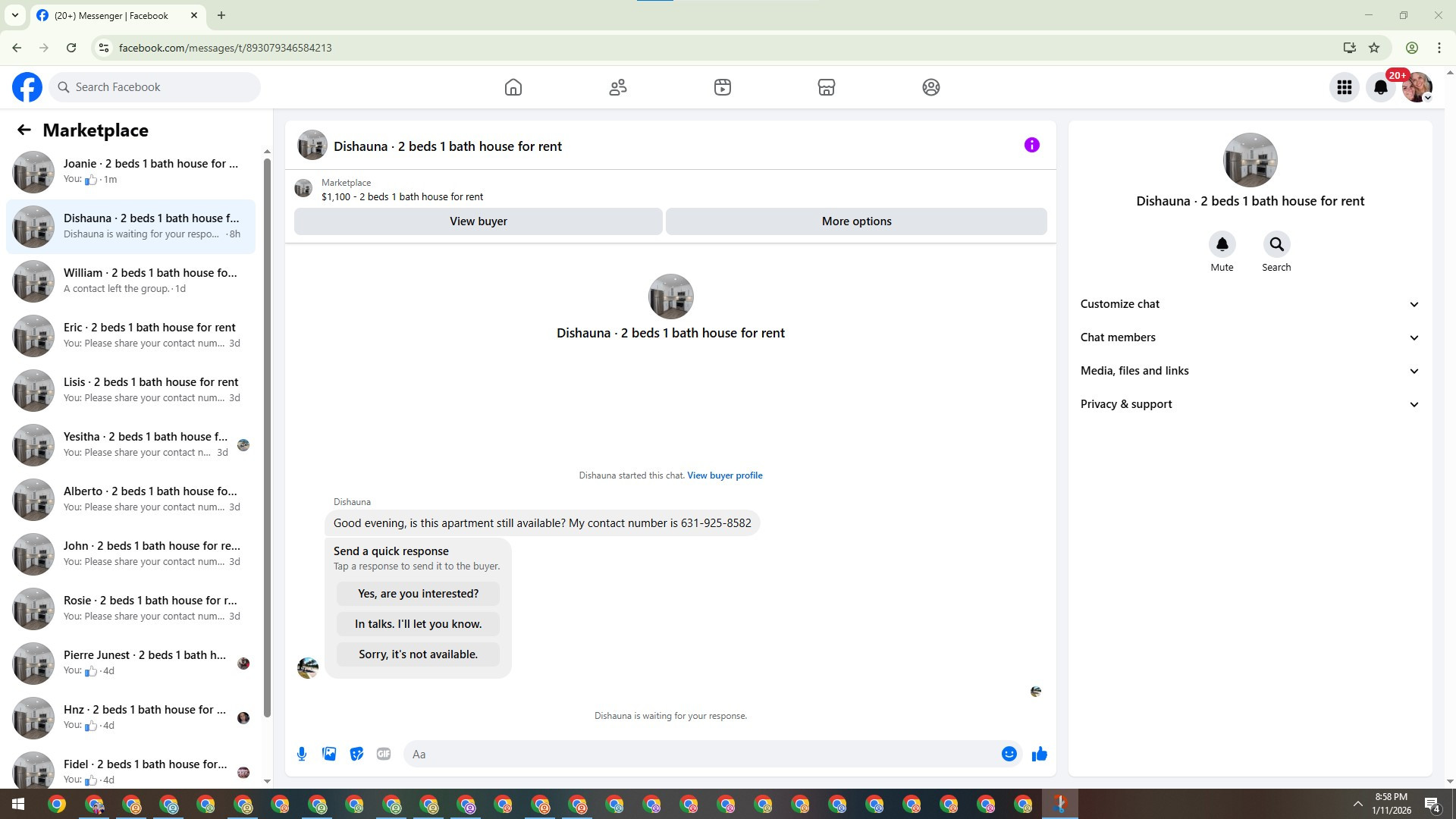Open the Alberto conversation
Screen dimensions: 1456x819
(x=130, y=500)
